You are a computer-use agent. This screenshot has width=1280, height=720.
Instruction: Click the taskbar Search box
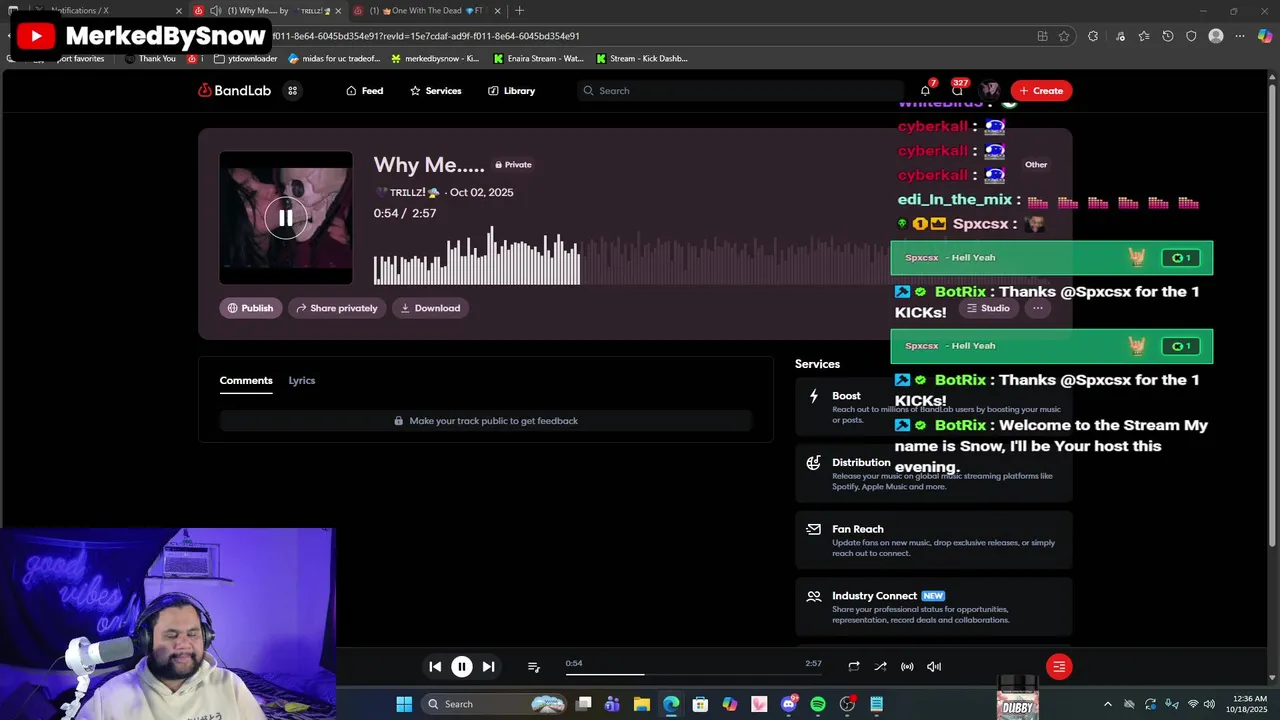point(494,704)
